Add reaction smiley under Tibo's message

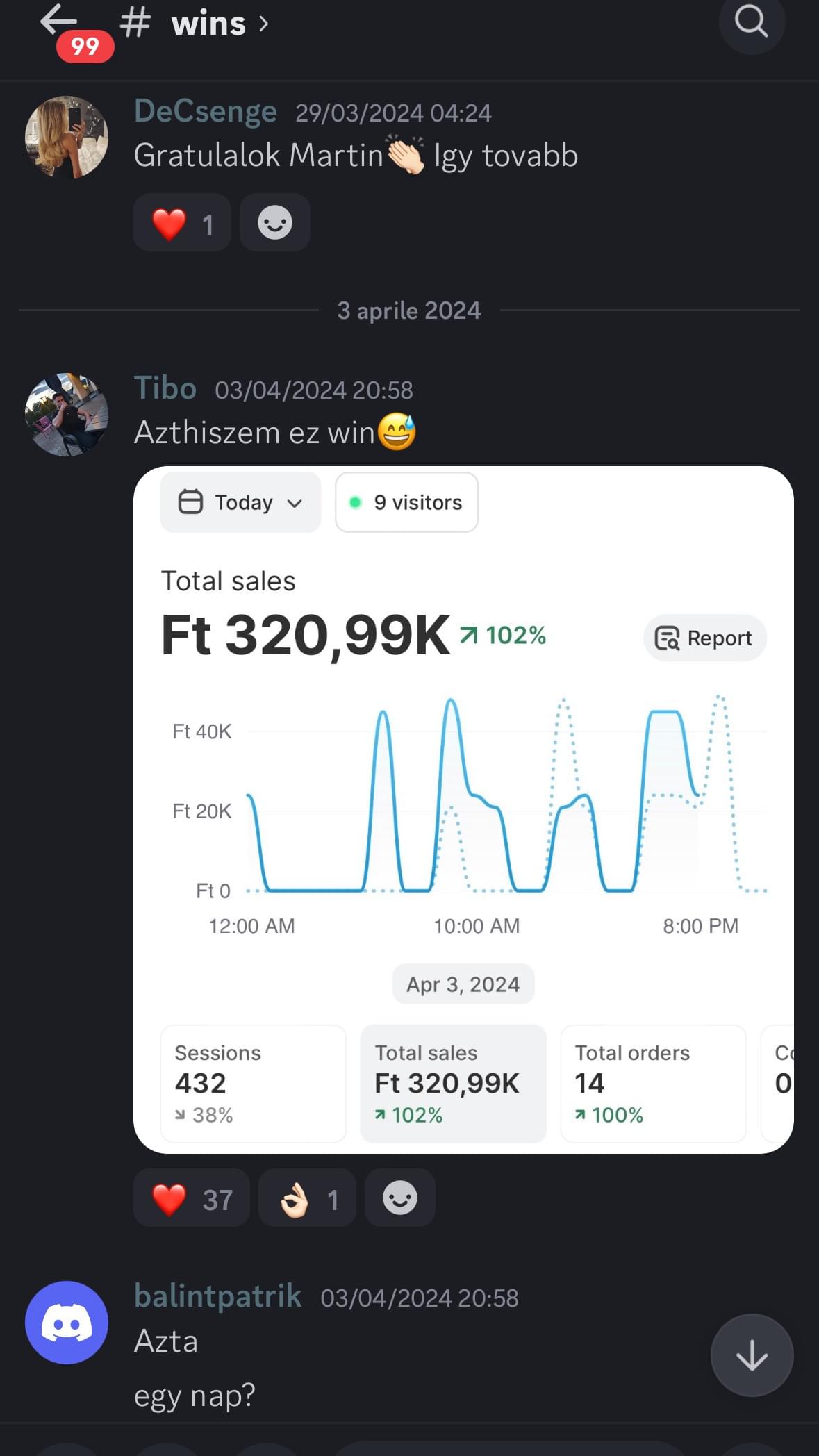[400, 1198]
